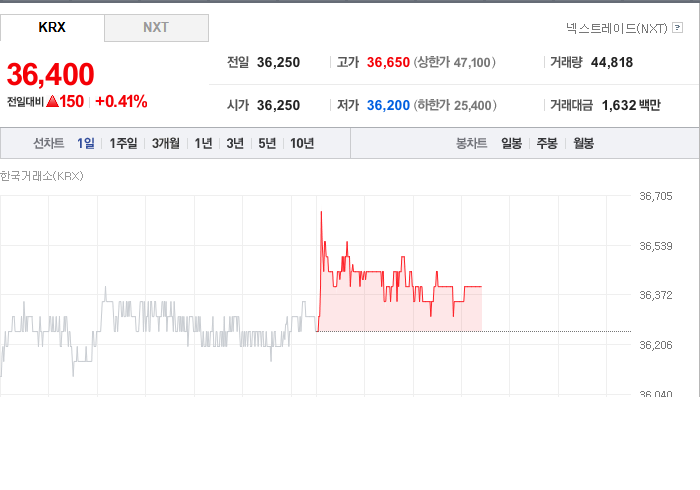Select the 1주일 line chart period

point(123,143)
